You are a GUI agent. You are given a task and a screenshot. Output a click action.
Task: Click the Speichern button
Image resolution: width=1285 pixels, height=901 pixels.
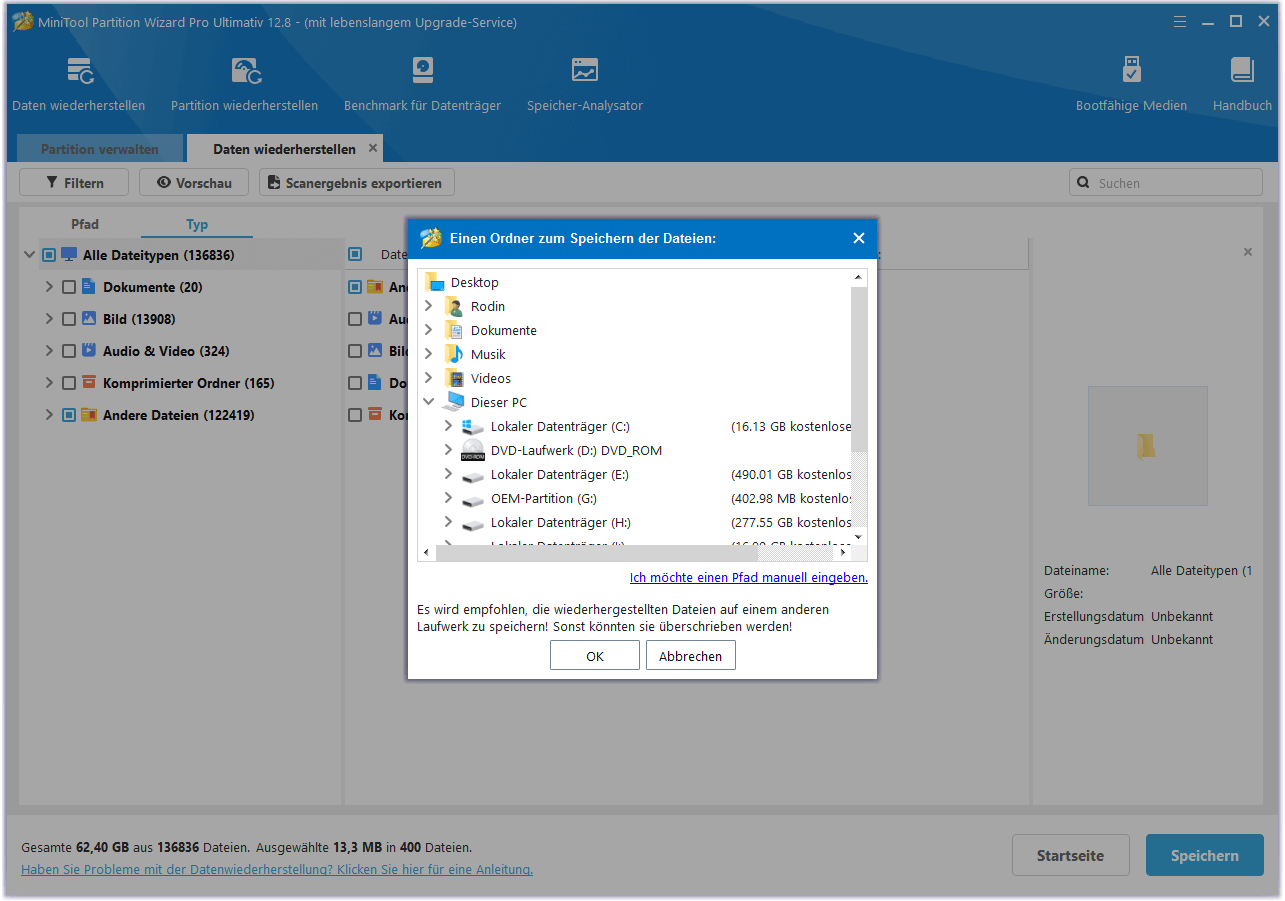pyautogui.click(x=1205, y=856)
